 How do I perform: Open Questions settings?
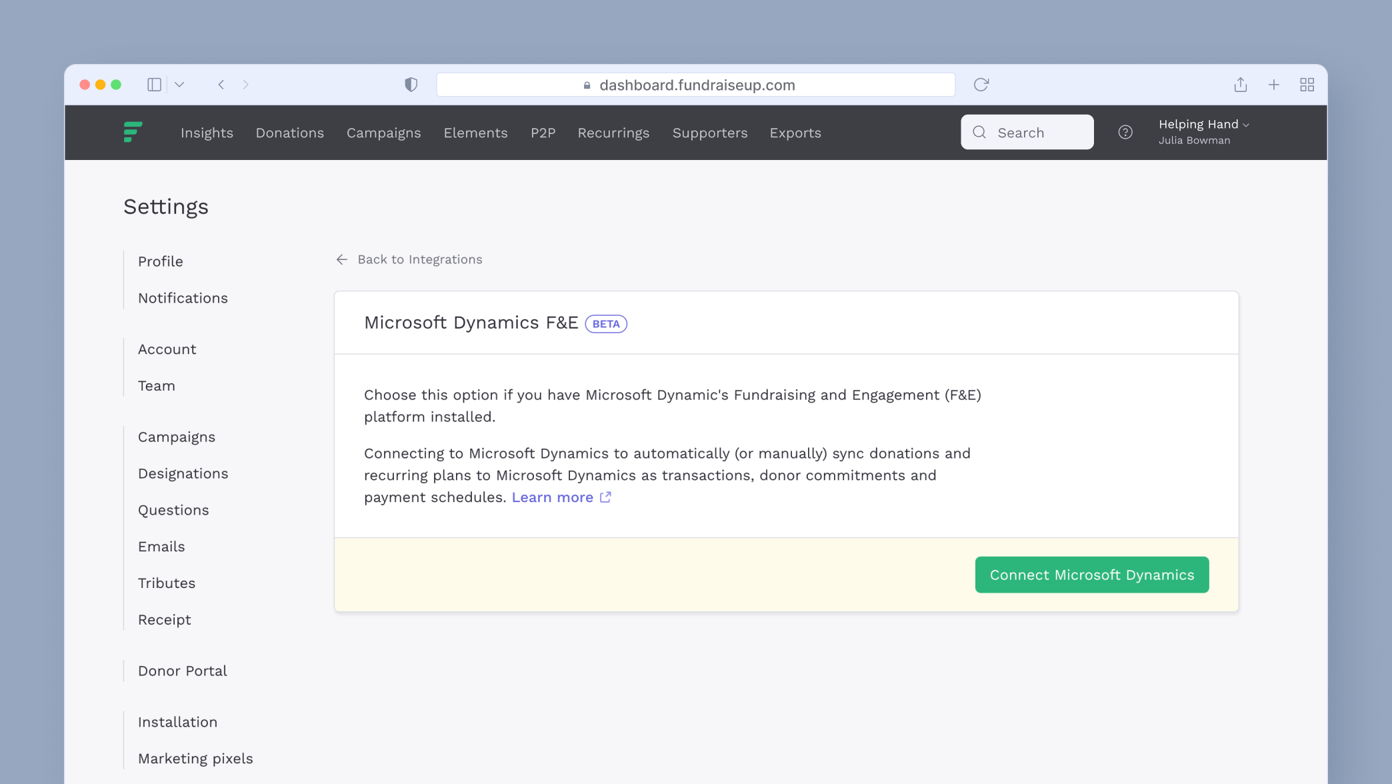tap(174, 510)
